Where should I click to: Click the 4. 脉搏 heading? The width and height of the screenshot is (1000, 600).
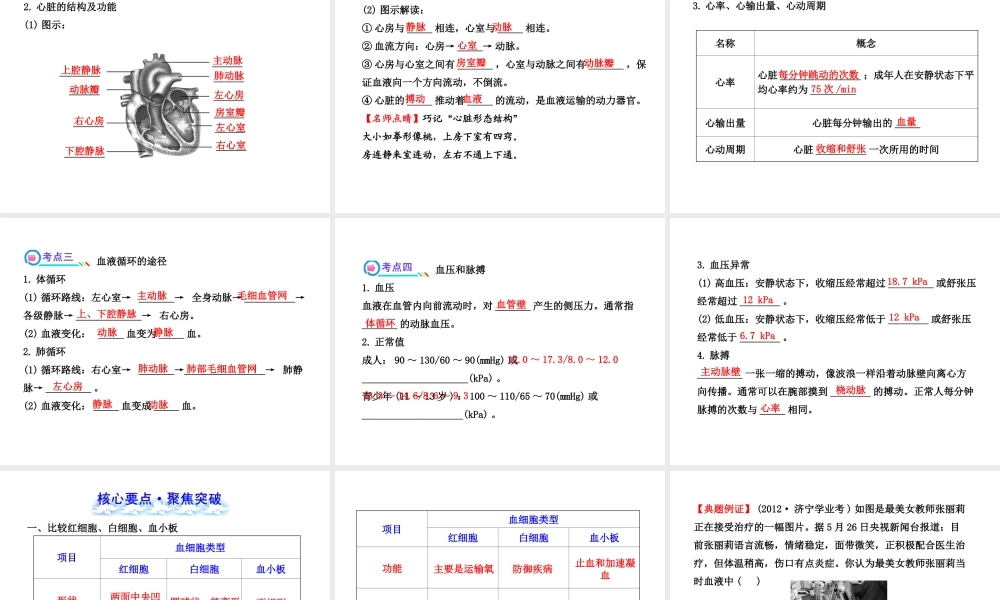click(x=713, y=355)
